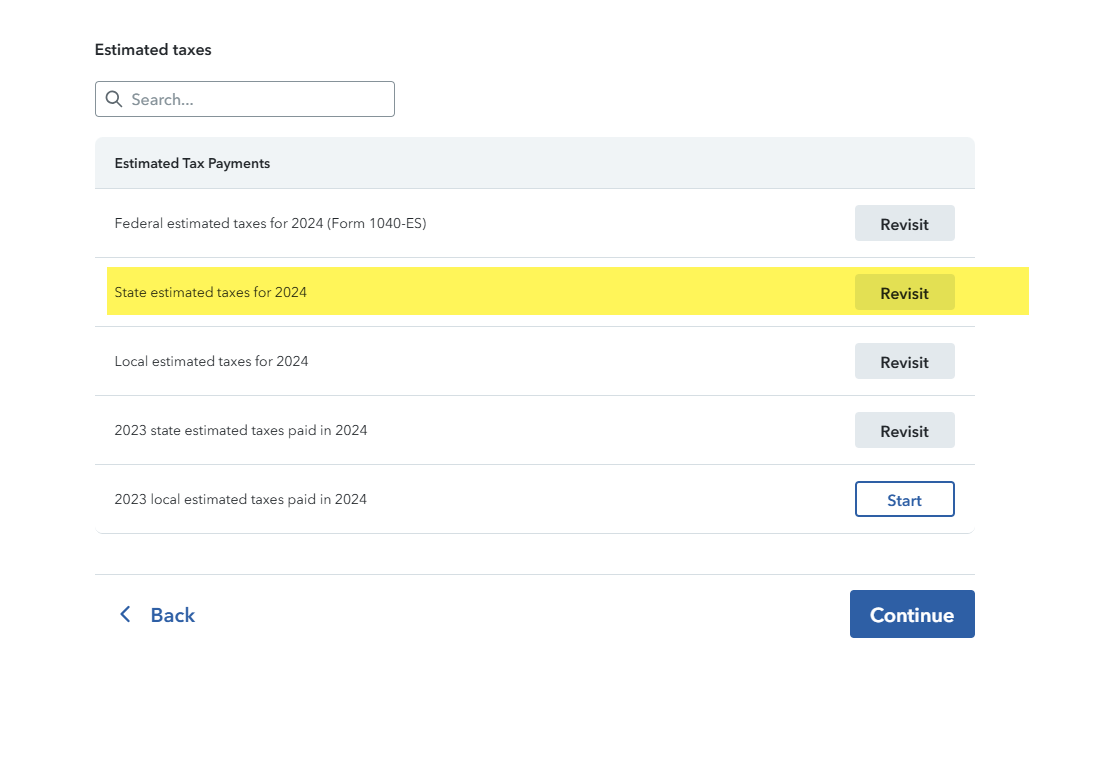
Task: Revisit 2023 state estimated taxes paid in 2024
Action: click(904, 431)
